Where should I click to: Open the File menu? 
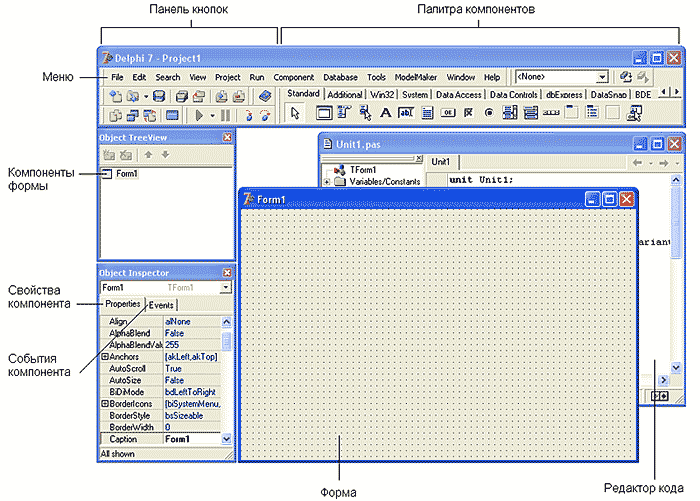[x=117, y=77]
